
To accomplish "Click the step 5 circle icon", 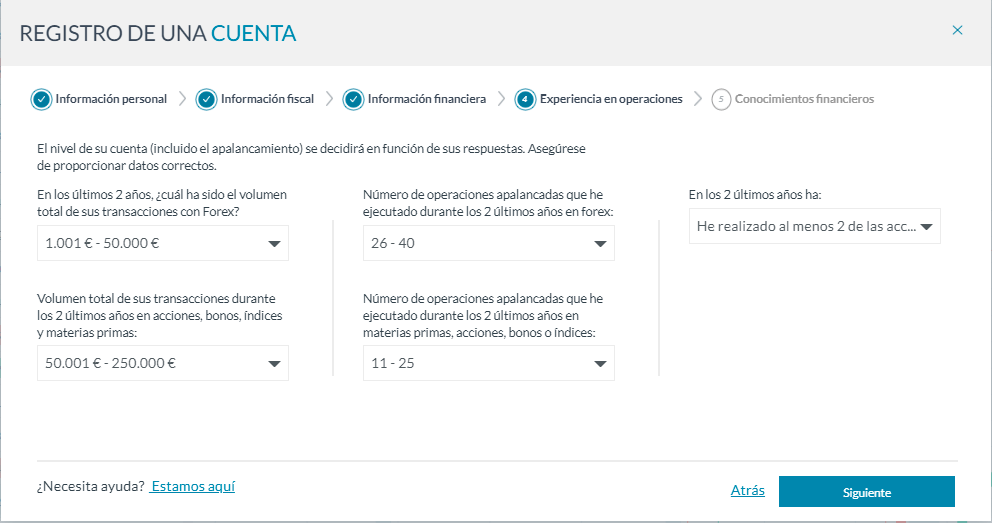I will click(x=721, y=99).
